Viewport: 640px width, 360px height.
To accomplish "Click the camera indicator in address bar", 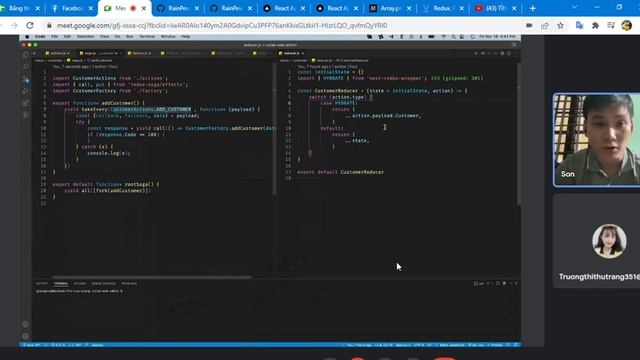I will tap(529, 25).
